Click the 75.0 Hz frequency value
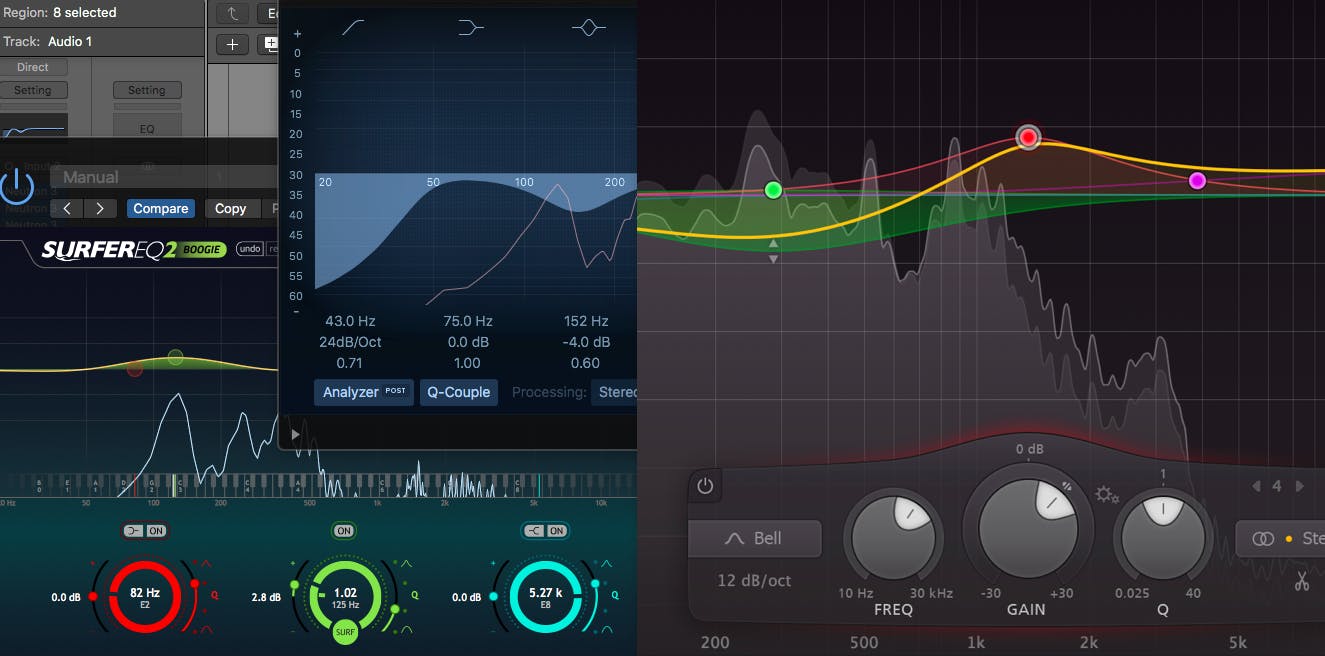This screenshot has height=656, width=1325. [468, 321]
